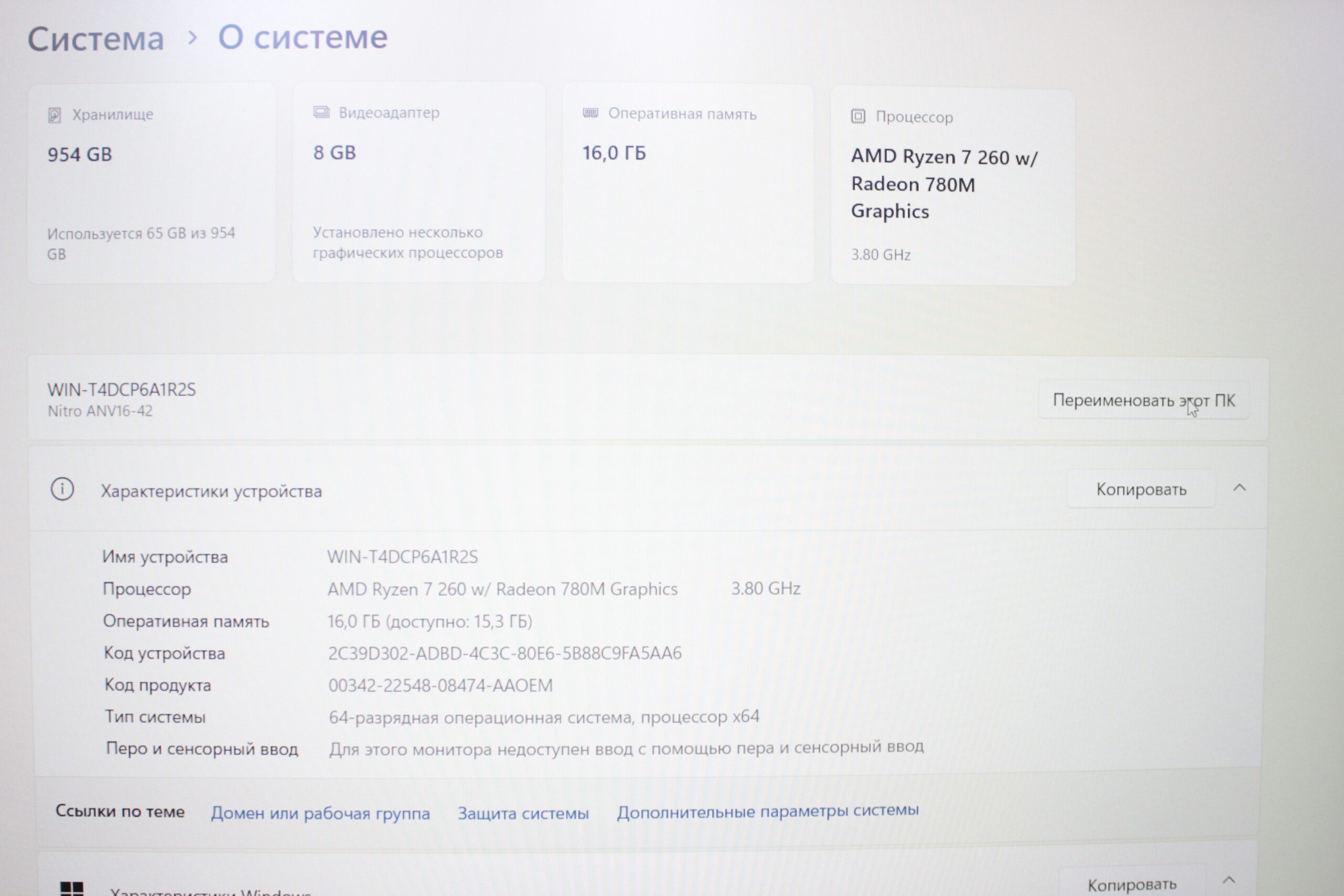
Task: Open the Хранилище 954 GB card
Action: click(x=151, y=183)
